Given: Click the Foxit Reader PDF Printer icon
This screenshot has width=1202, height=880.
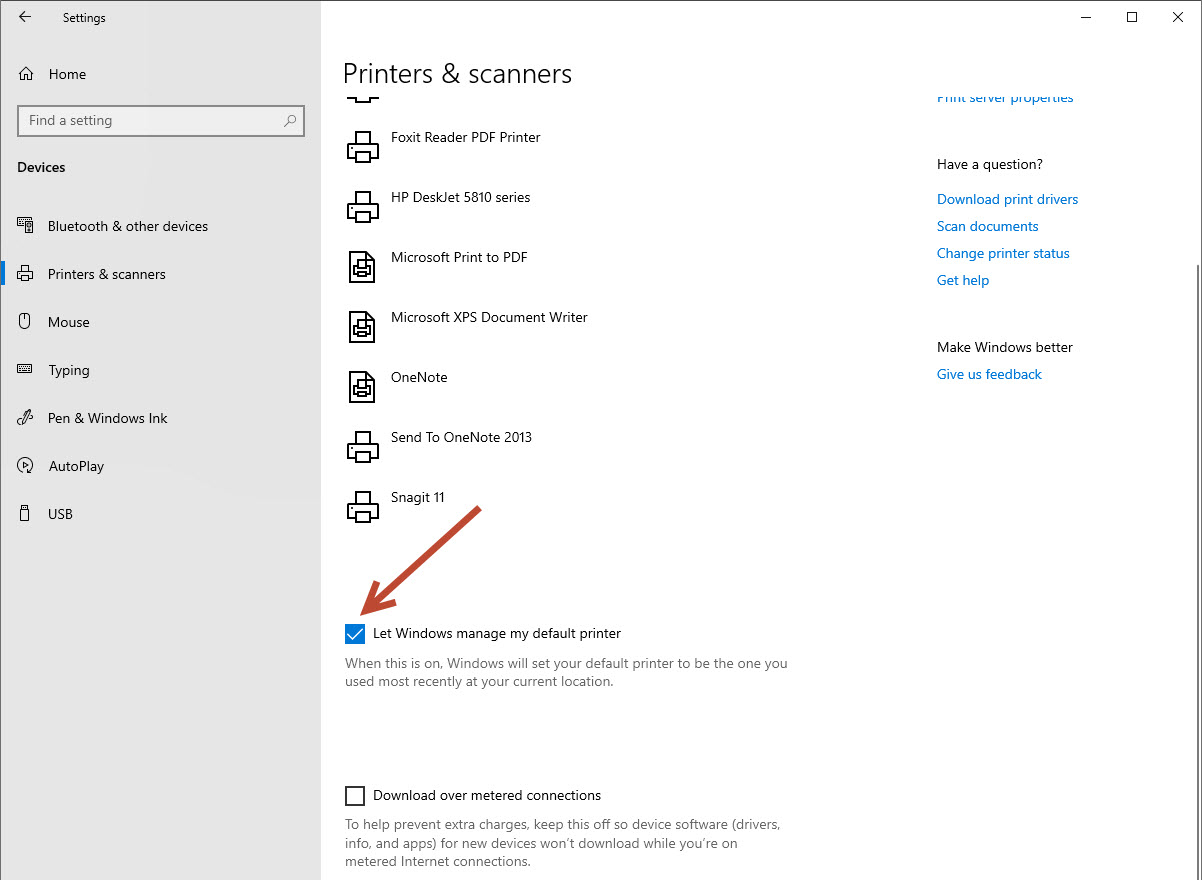Looking at the screenshot, I should [362, 148].
